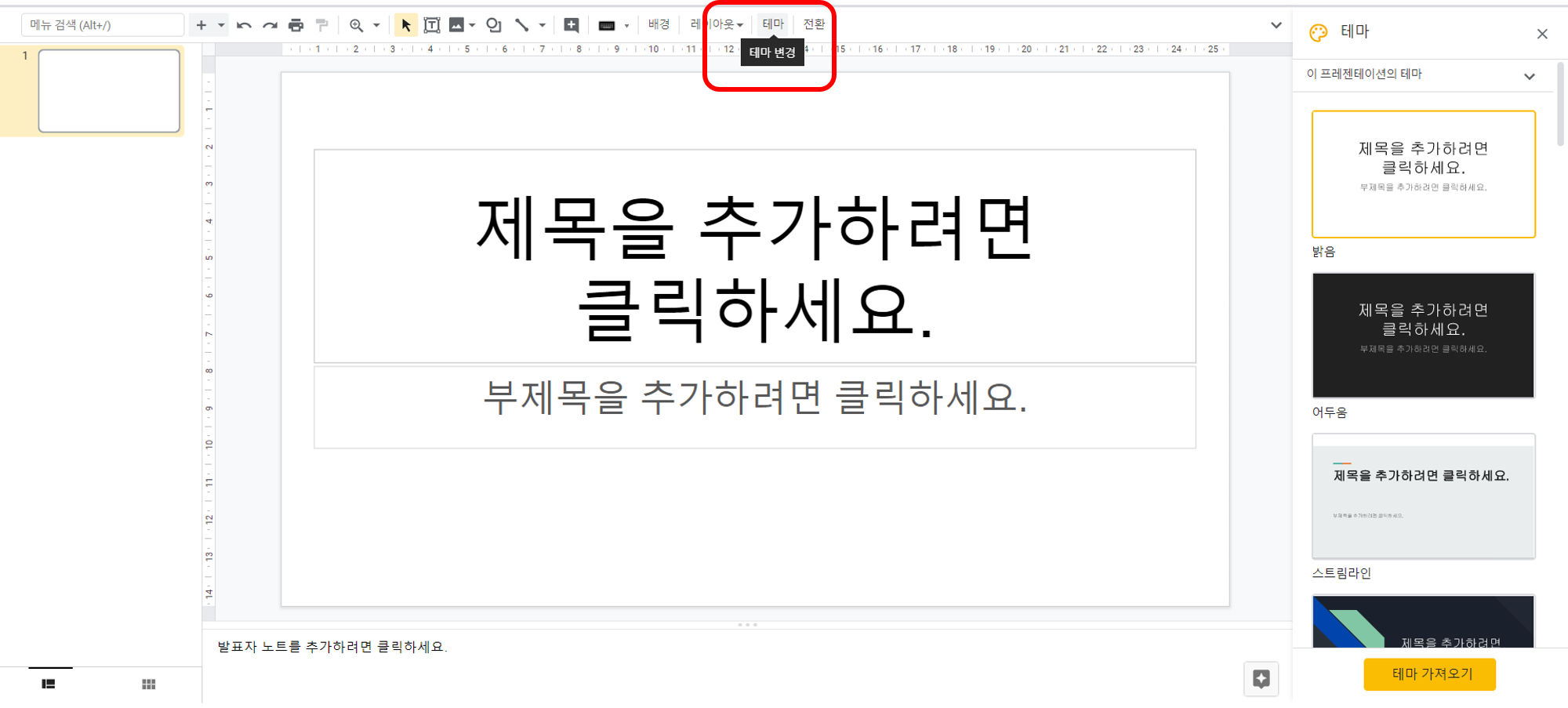Click the 메뉴 검색 search field
This screenshot has width=1568, height=708.
click(x=103, y=25)
